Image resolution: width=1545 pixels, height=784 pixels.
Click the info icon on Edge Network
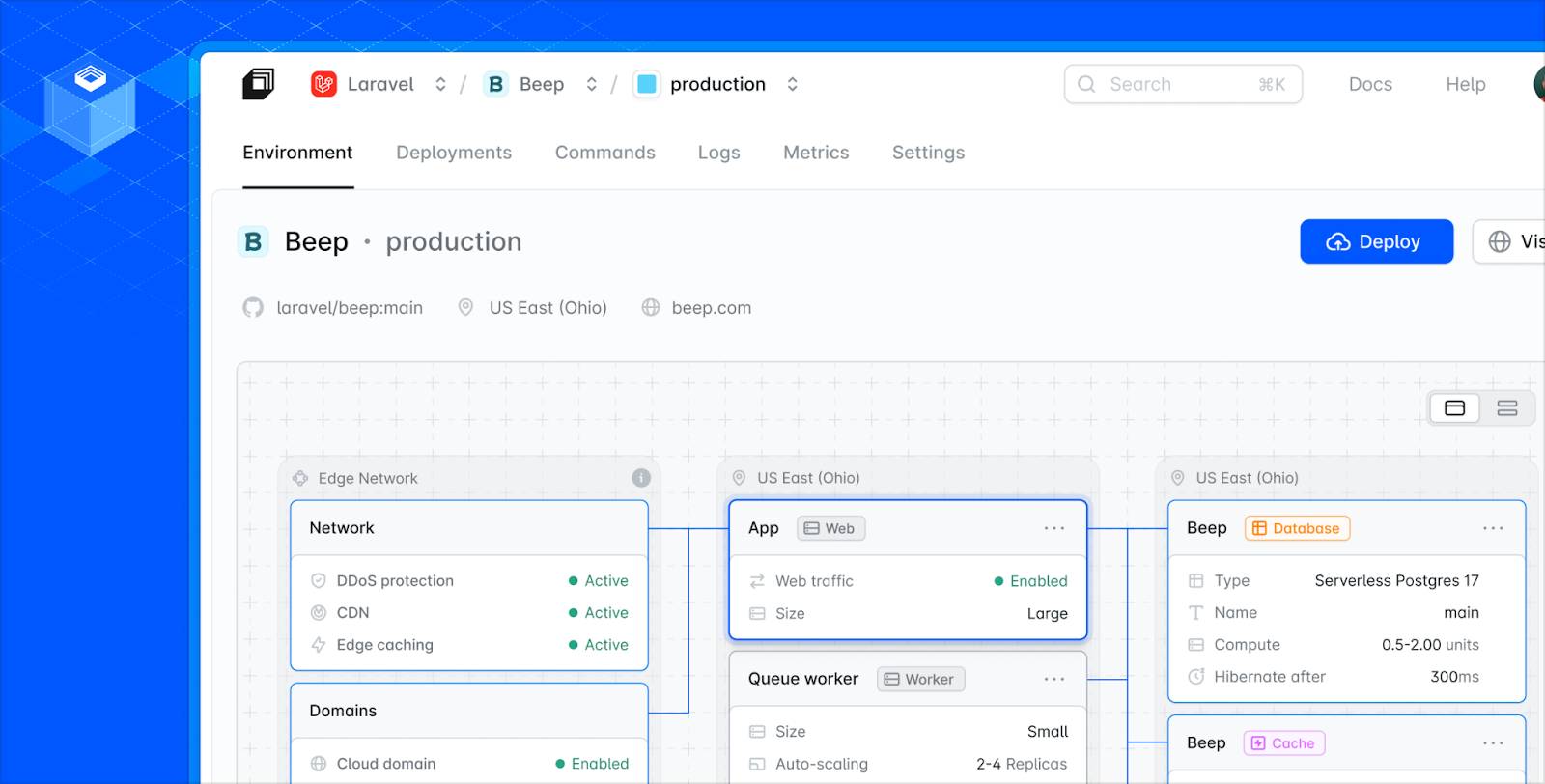[x=640, y=478]
